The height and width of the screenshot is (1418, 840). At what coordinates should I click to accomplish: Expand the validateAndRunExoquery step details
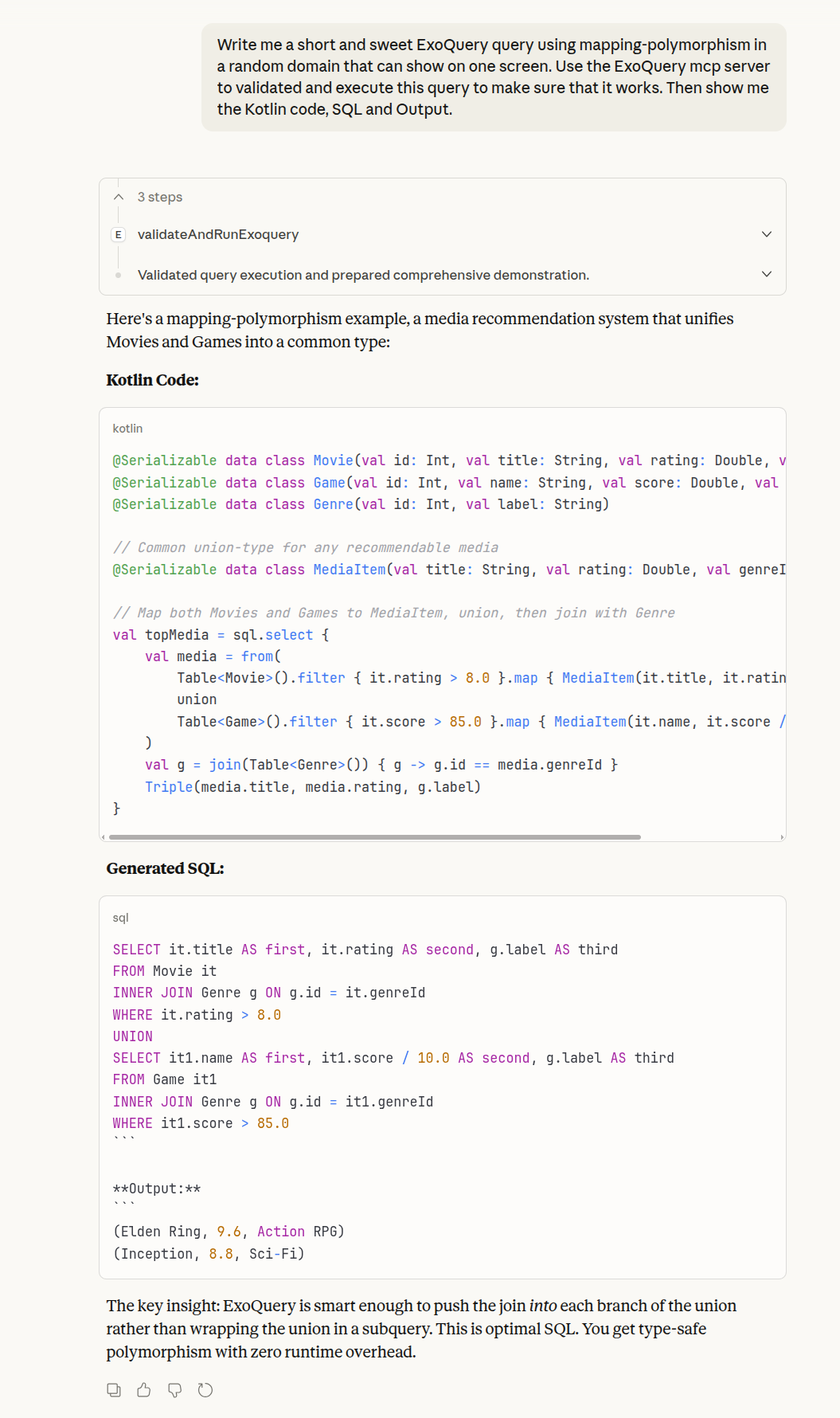click(x=766, y=234)
